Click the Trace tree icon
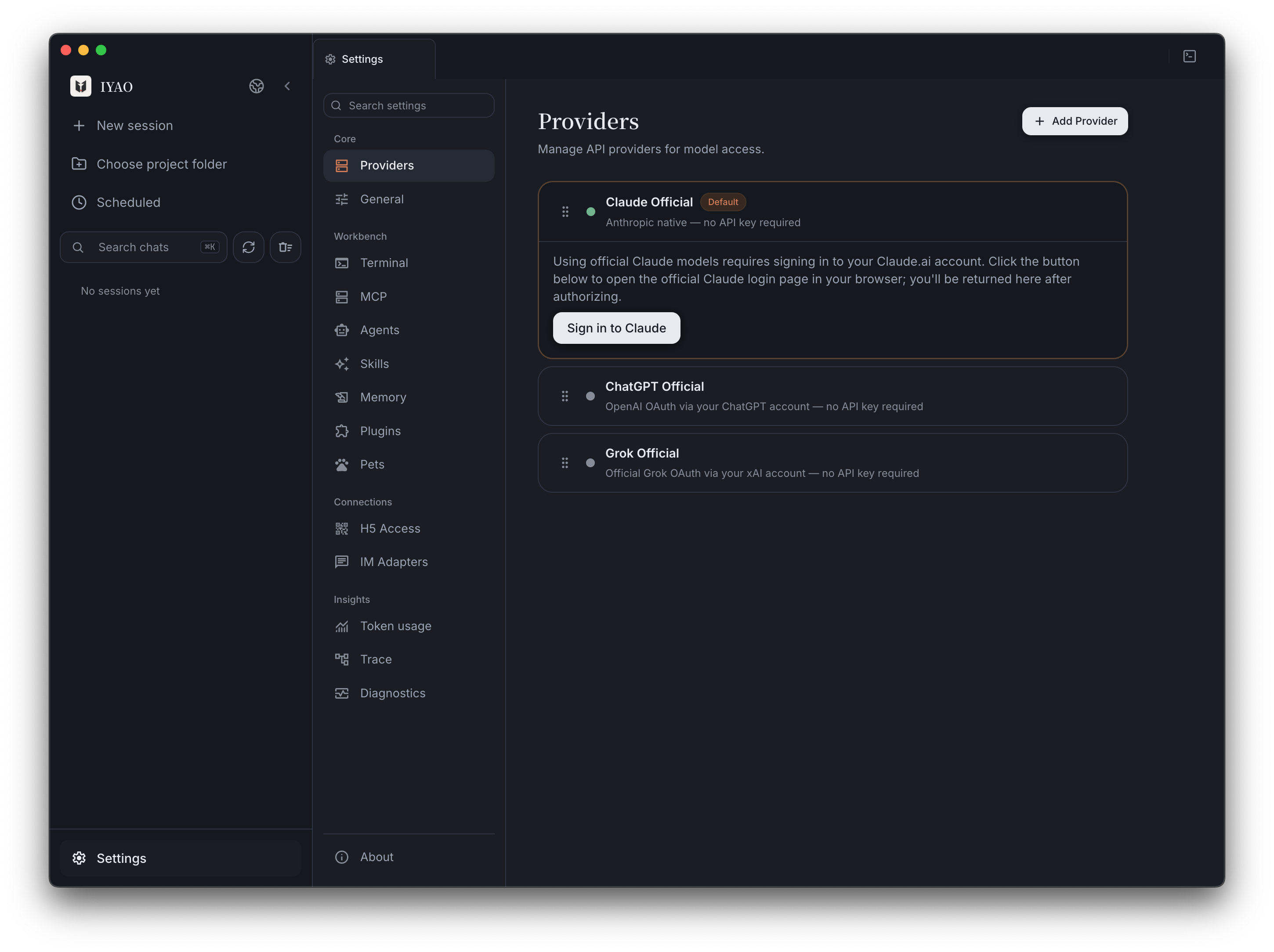This screenshot has width=1274, height=952. pos(342,660)
